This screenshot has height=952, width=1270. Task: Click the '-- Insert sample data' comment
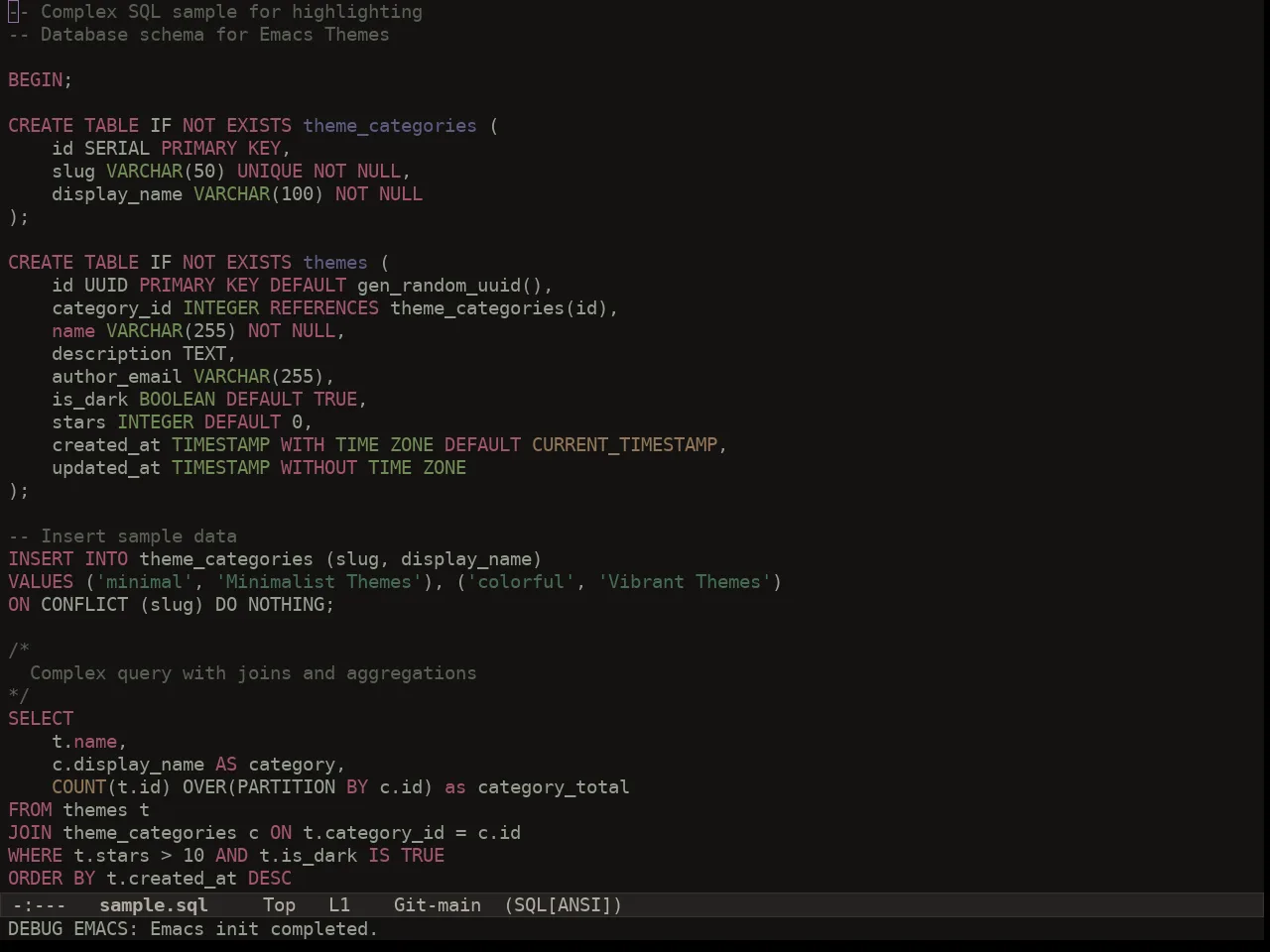click(123, 536)
